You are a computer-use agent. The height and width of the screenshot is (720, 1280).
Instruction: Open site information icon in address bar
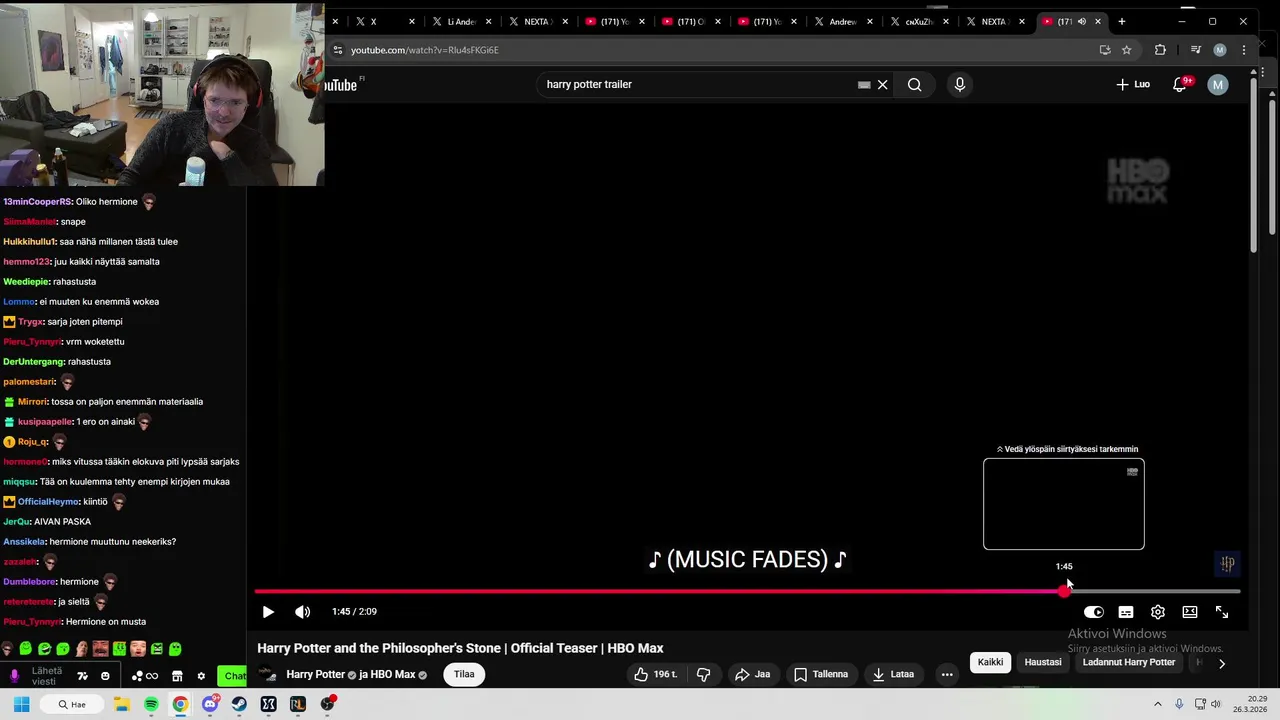point(338,50)
